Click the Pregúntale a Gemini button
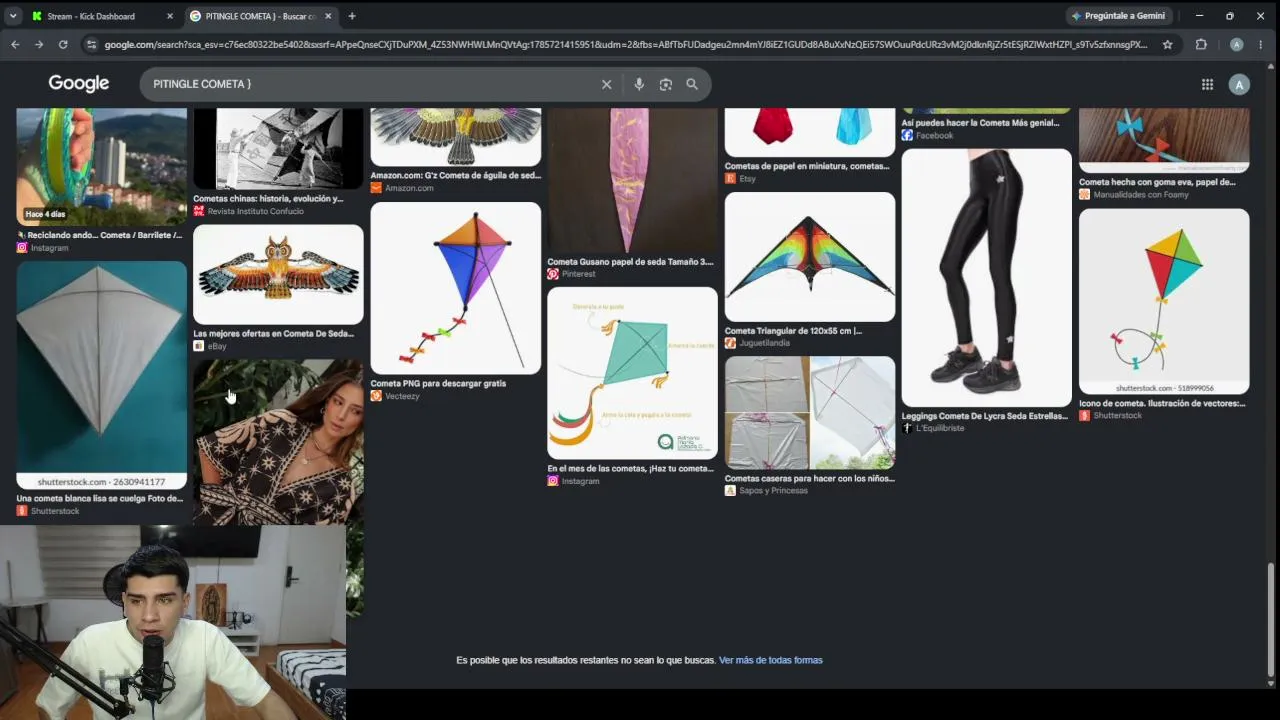Viewport: 1280px width, 720px height. pos(1118,16)
